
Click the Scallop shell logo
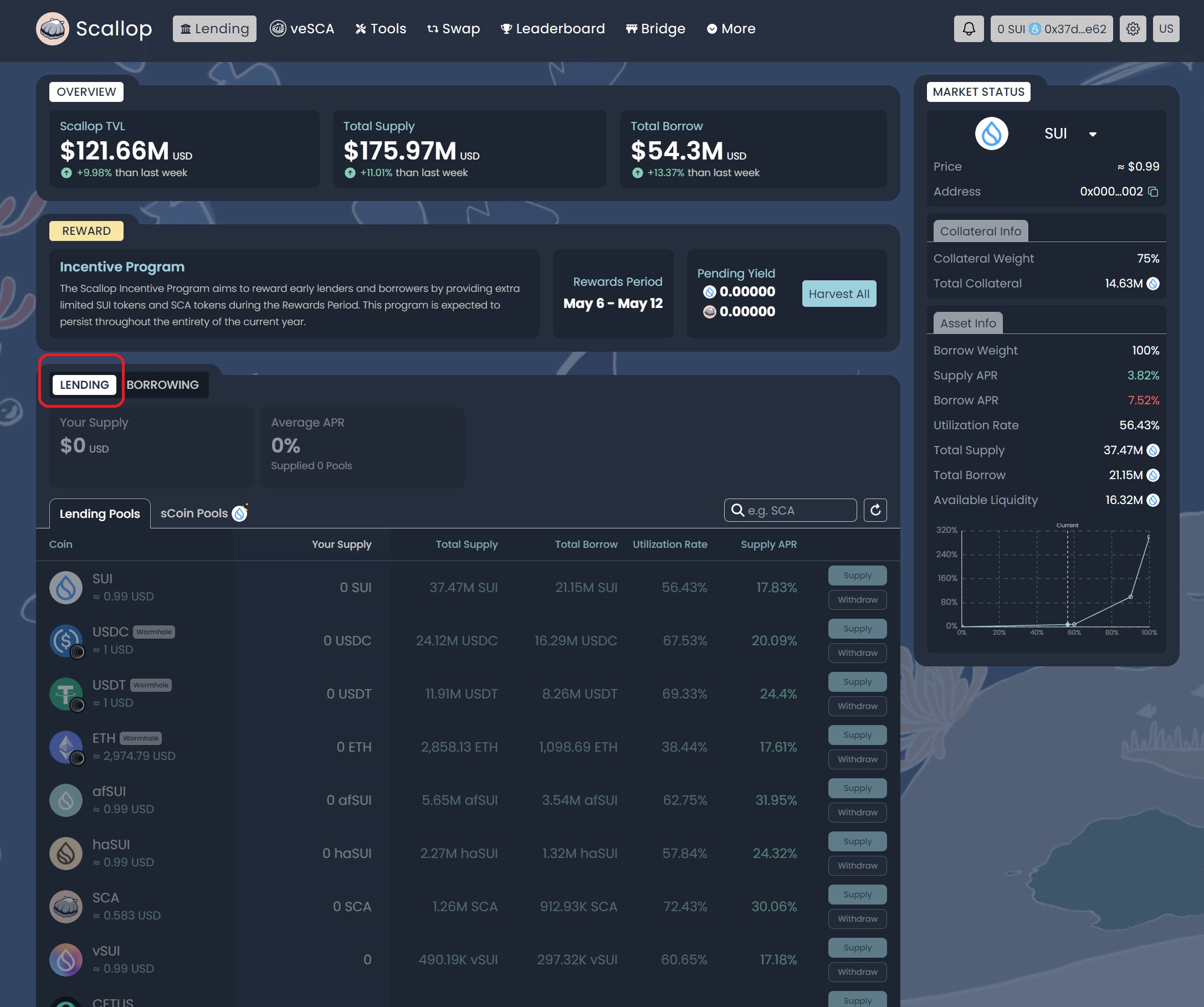tap(52, 29)
